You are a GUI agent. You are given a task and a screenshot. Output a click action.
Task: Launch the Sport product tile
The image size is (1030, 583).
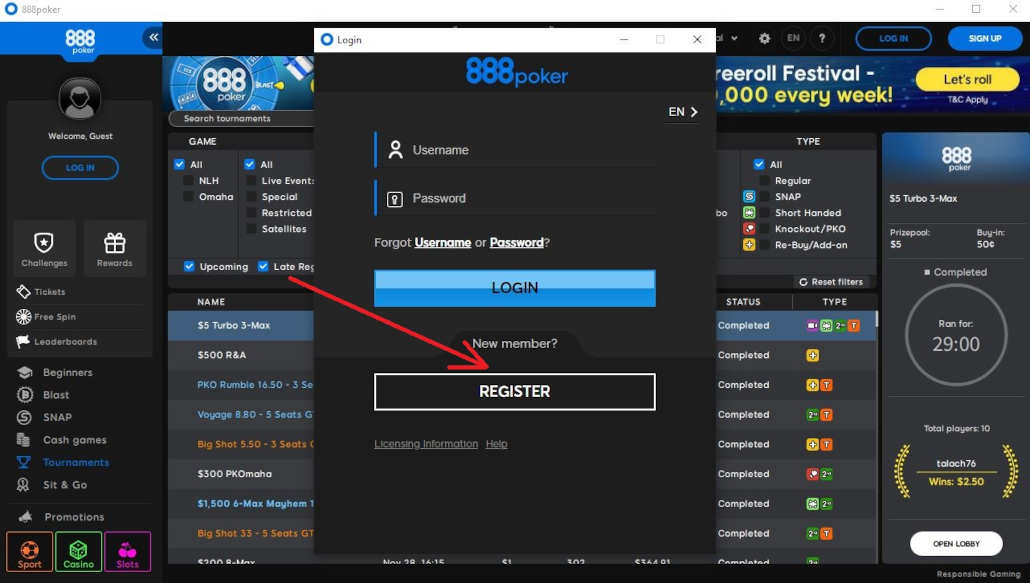tap(30, 551)
